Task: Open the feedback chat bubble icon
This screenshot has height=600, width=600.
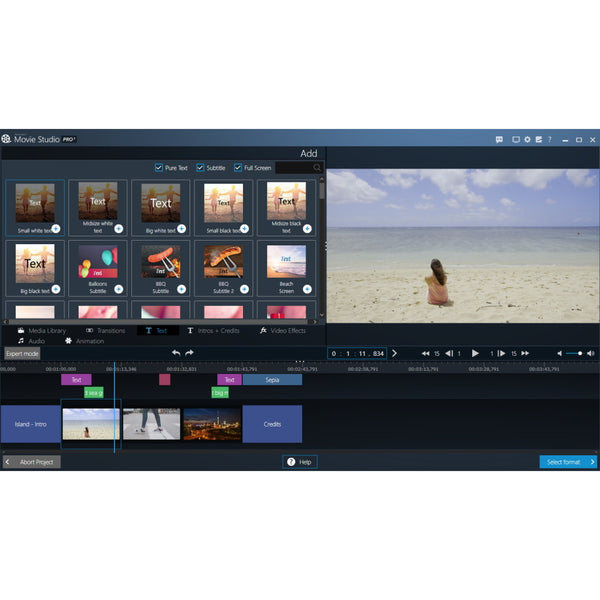Action: point(499,140)
